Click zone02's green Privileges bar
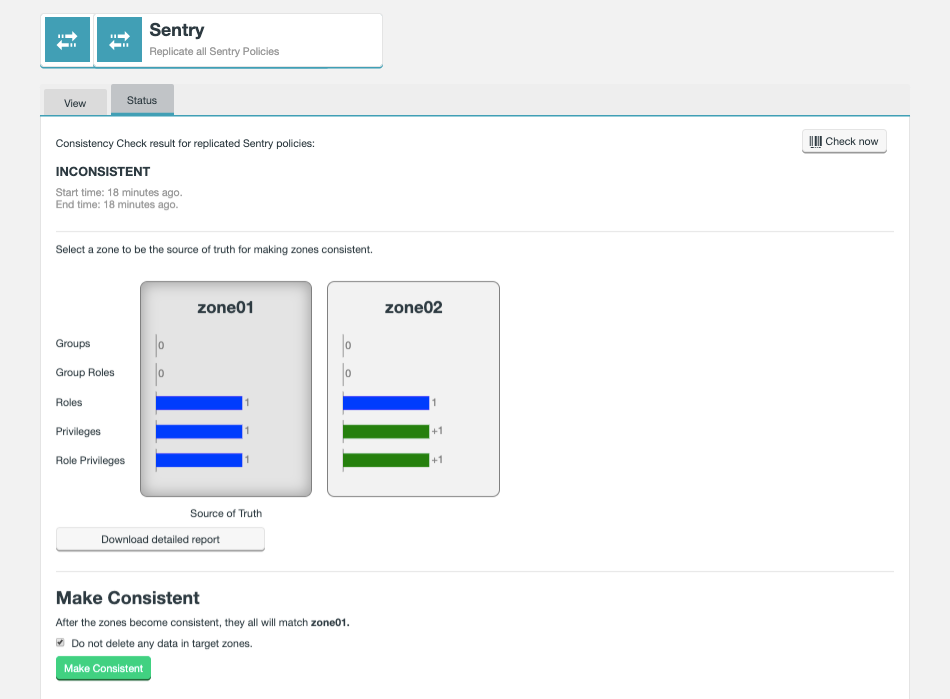 click(386, 431)
